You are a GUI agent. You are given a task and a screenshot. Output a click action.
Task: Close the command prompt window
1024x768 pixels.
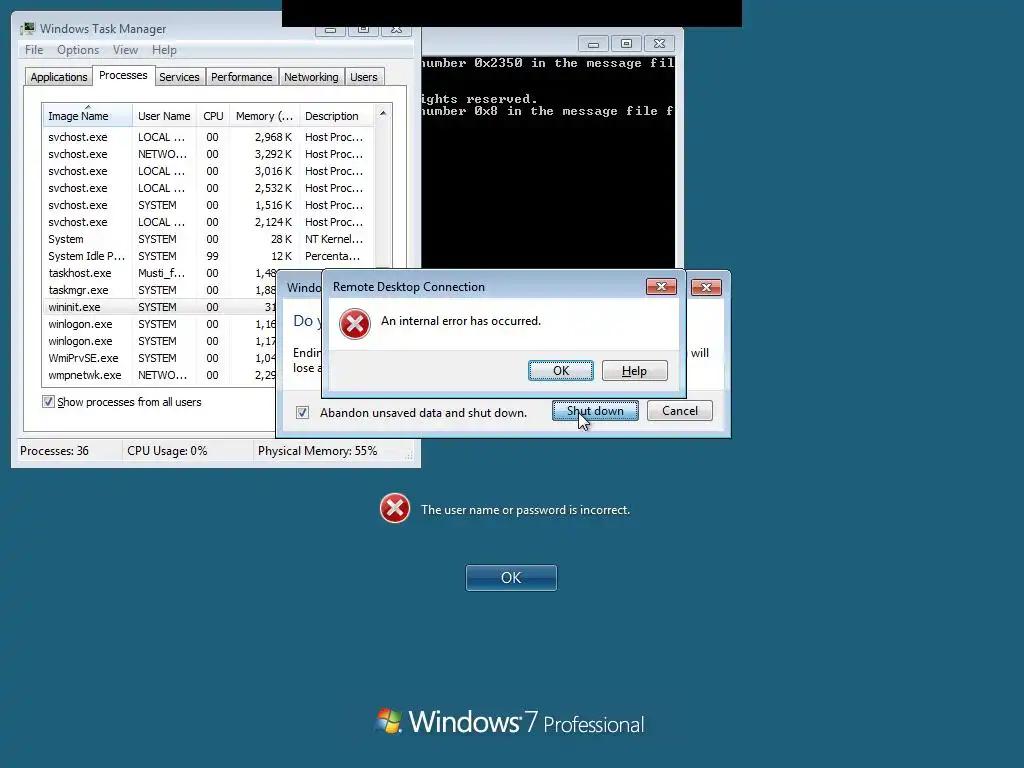tap(659, 44)
